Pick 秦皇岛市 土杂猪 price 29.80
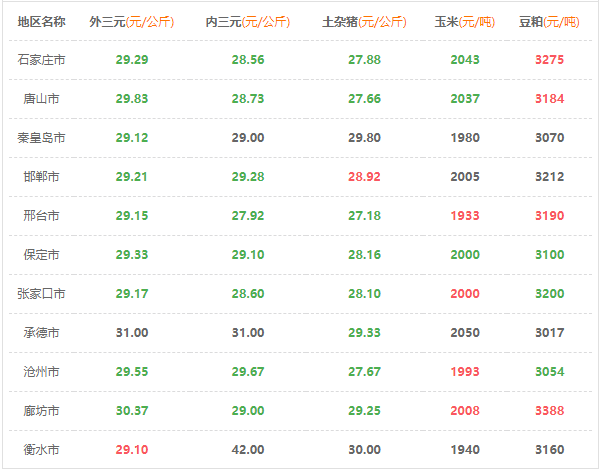 tap(364, 138)
